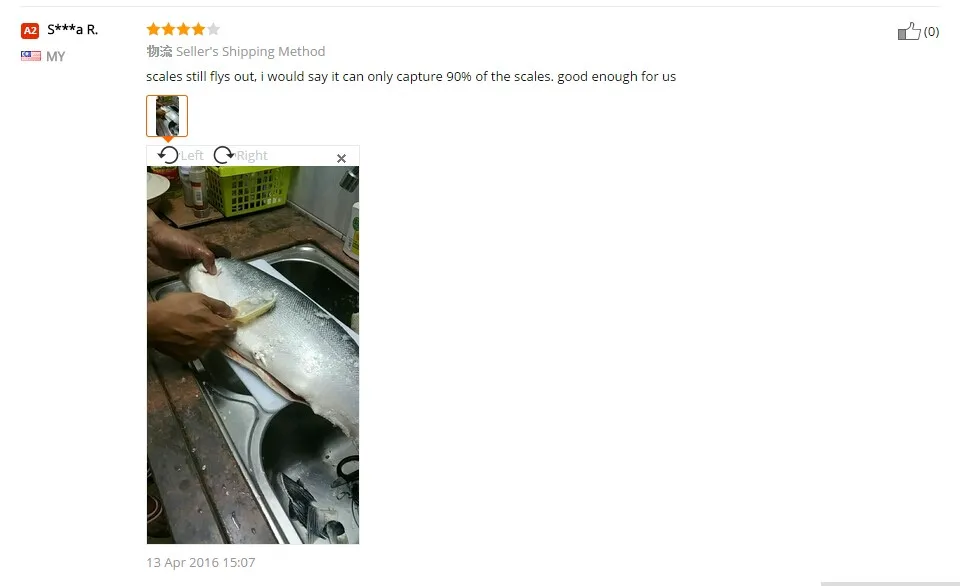The image size is (960, 586).
Task: Click the enlarged fish scaling photo
Action: click(x=253, y=355)
